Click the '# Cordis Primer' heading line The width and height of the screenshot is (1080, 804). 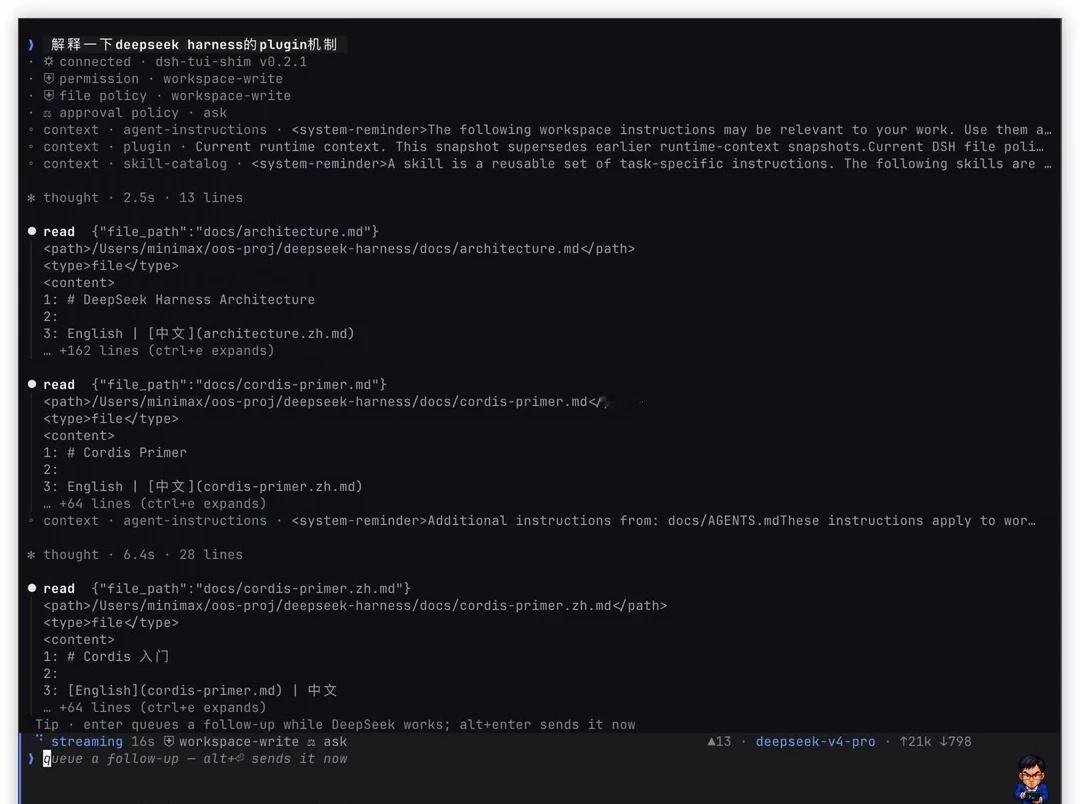115,453
